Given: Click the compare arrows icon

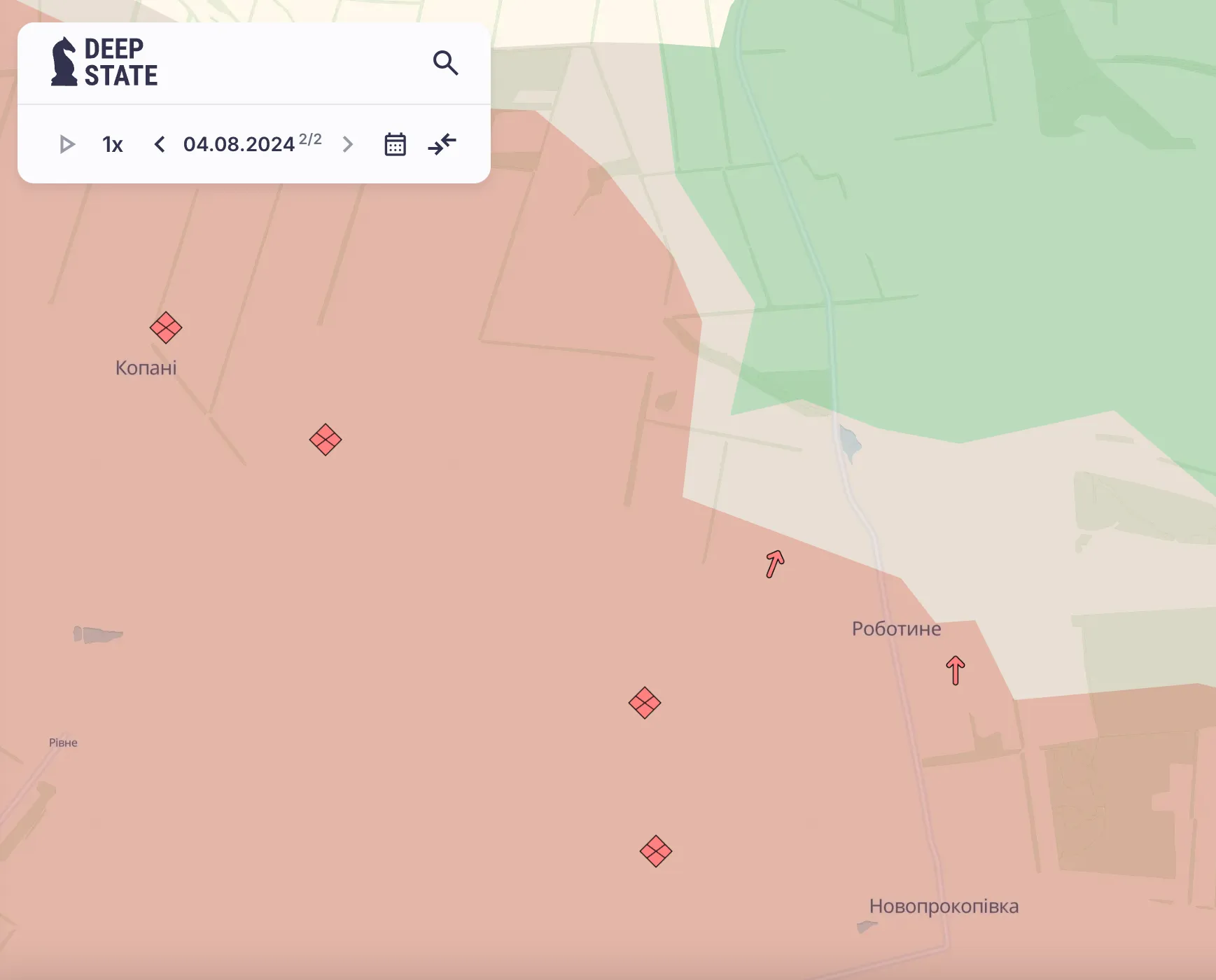Looking at the screenshot, I should point(442,145).
